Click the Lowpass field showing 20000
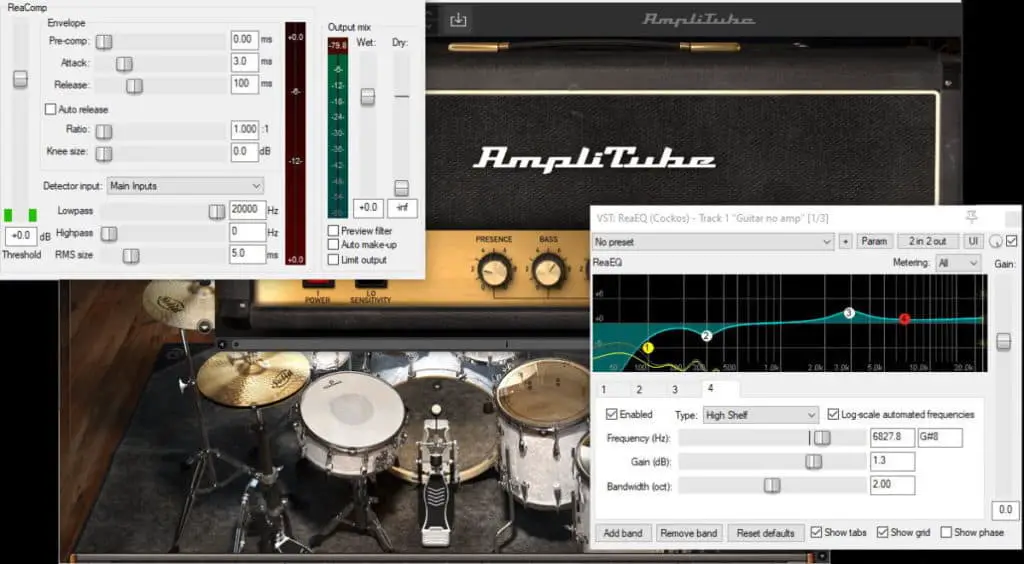The image size is (1024, 564). point(247,210)
